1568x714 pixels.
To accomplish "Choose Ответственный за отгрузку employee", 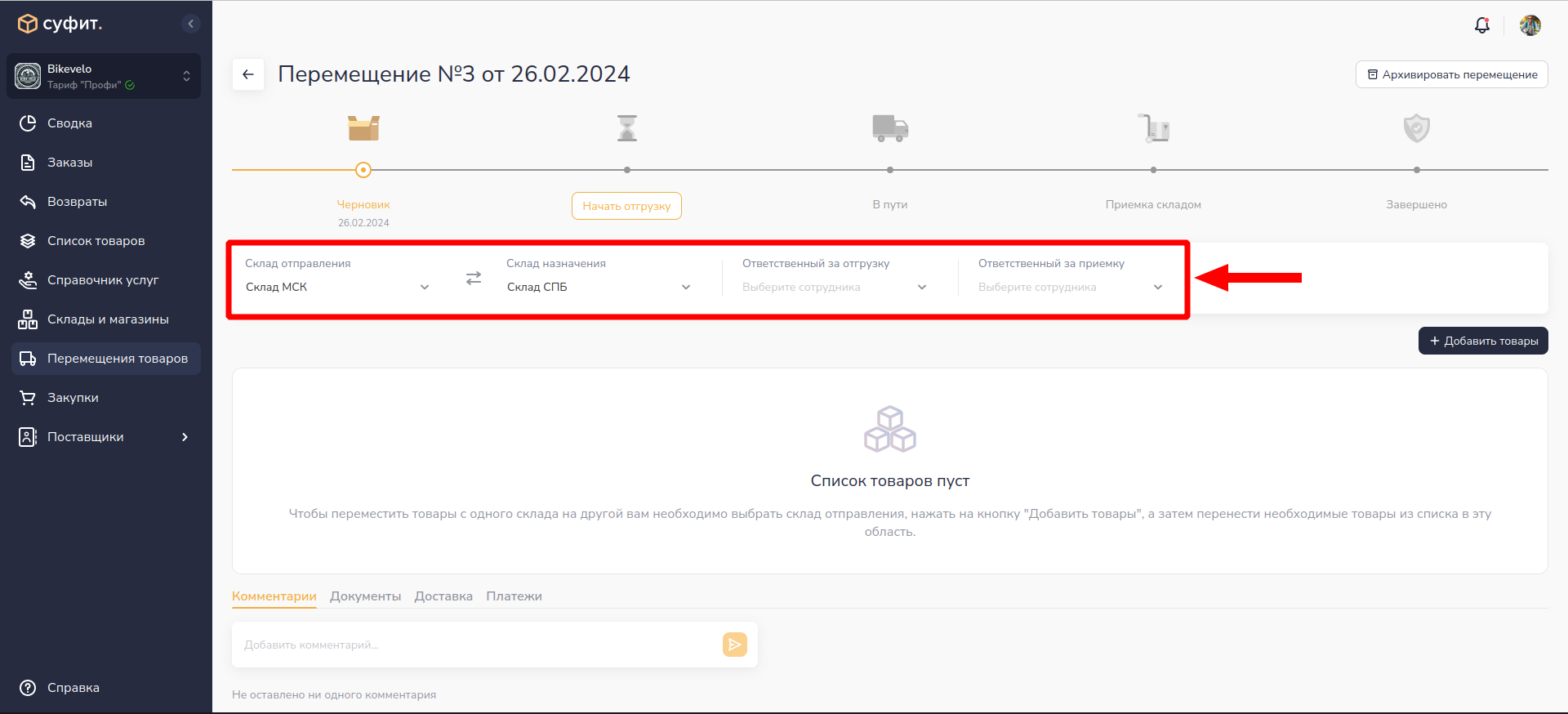I will tap(835, 287).
